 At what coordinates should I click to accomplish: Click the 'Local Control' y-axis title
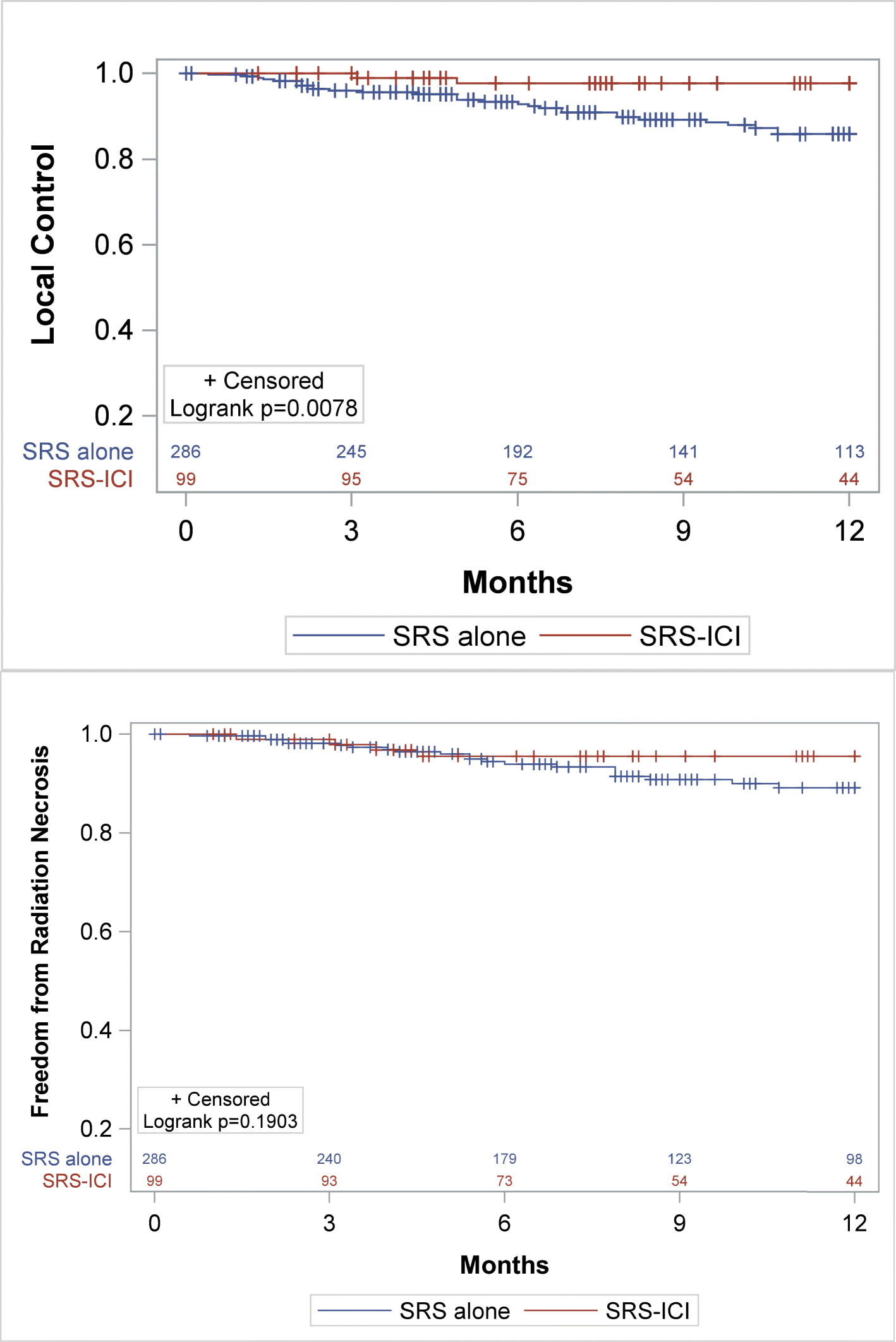pyautogui.click(x=44, y=244)
